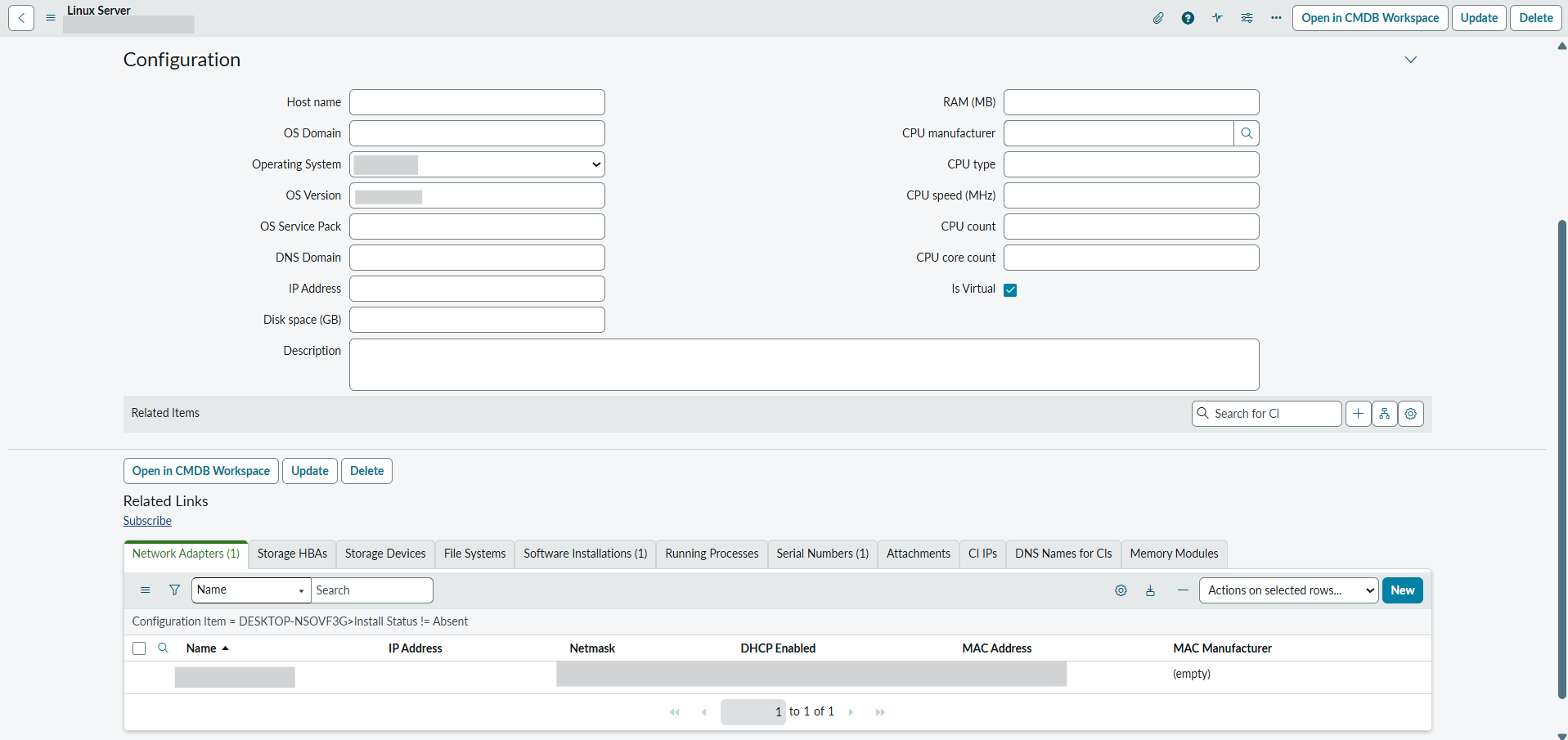Follow the Subscribe related link
Image resolution: width=1568 pixels, height=740 pixels.
click(147, 521)
